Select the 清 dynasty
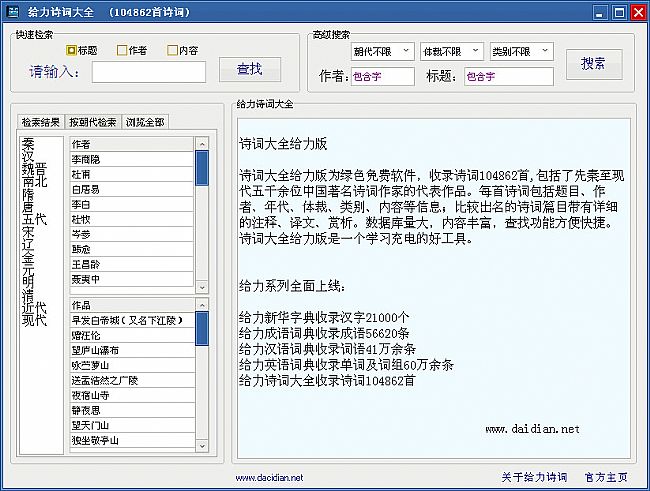This screenshot has width=650, height=491. pyautogui.click(x=28, y=295)
